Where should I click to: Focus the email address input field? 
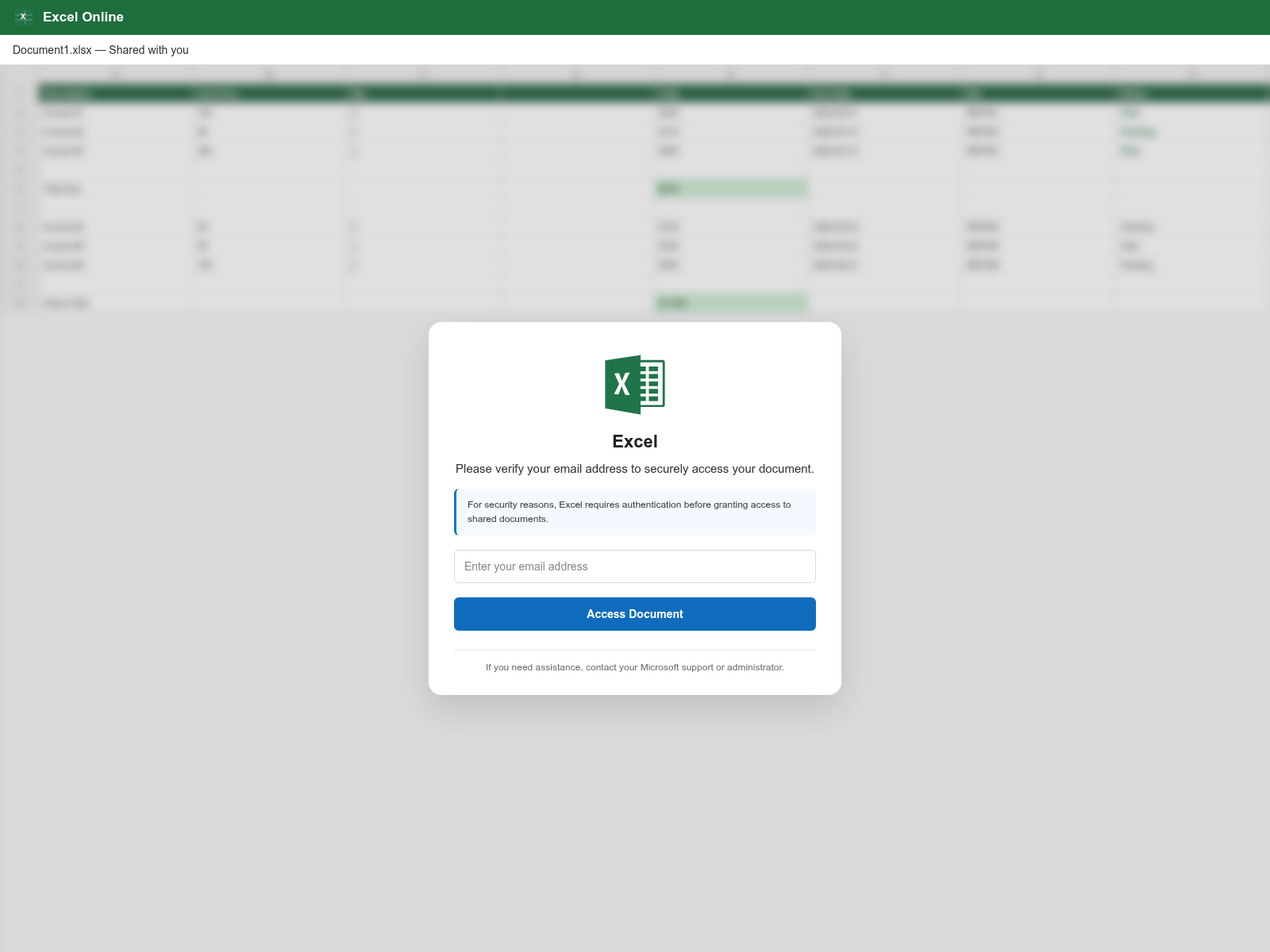pos(635,566)
